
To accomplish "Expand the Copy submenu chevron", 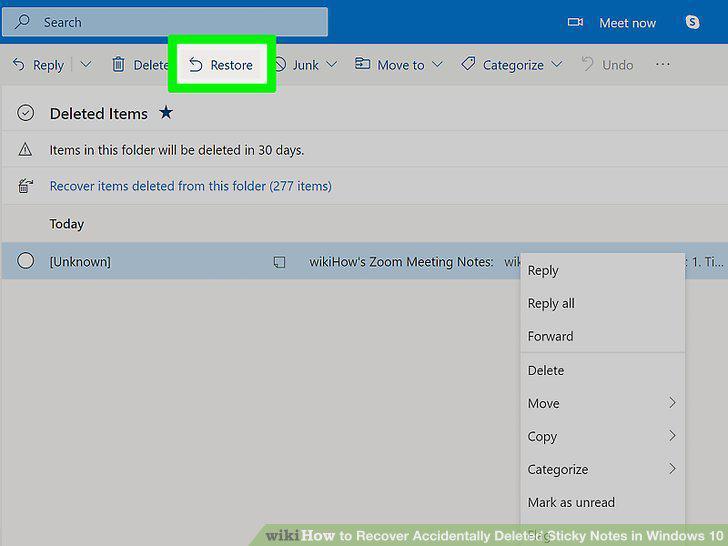I will [x=672, y=436].
